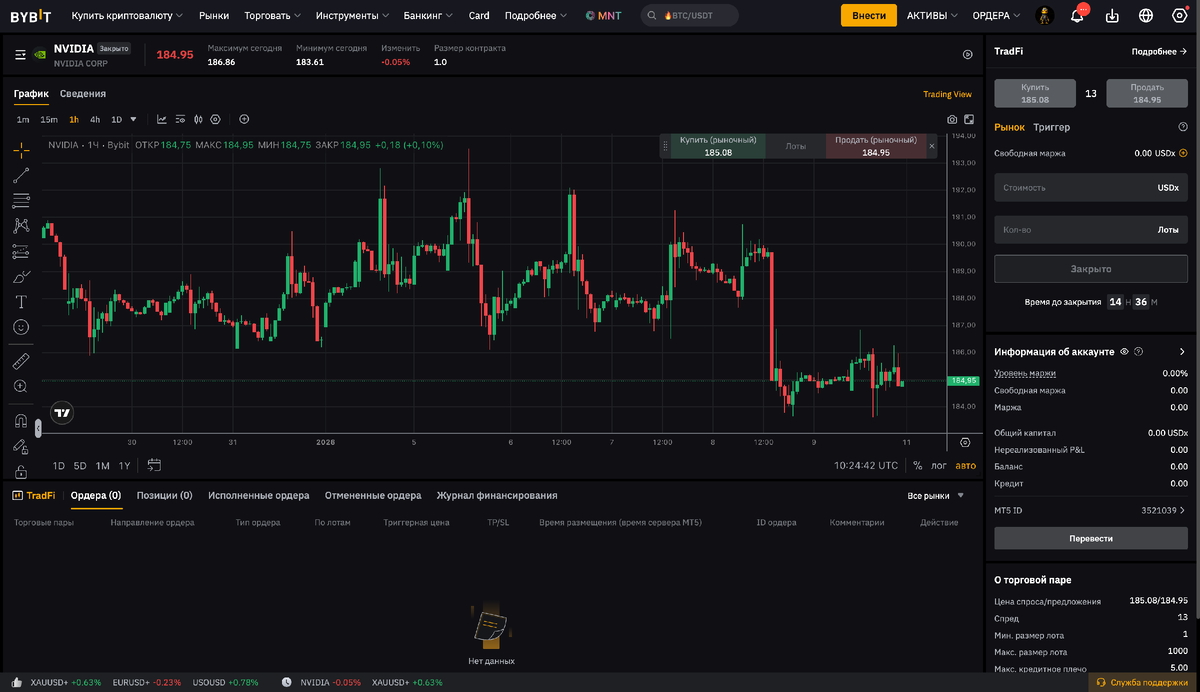Select the 1m timeframe
This screenshot has height=692, width=1200.
(x=23, y=119)
